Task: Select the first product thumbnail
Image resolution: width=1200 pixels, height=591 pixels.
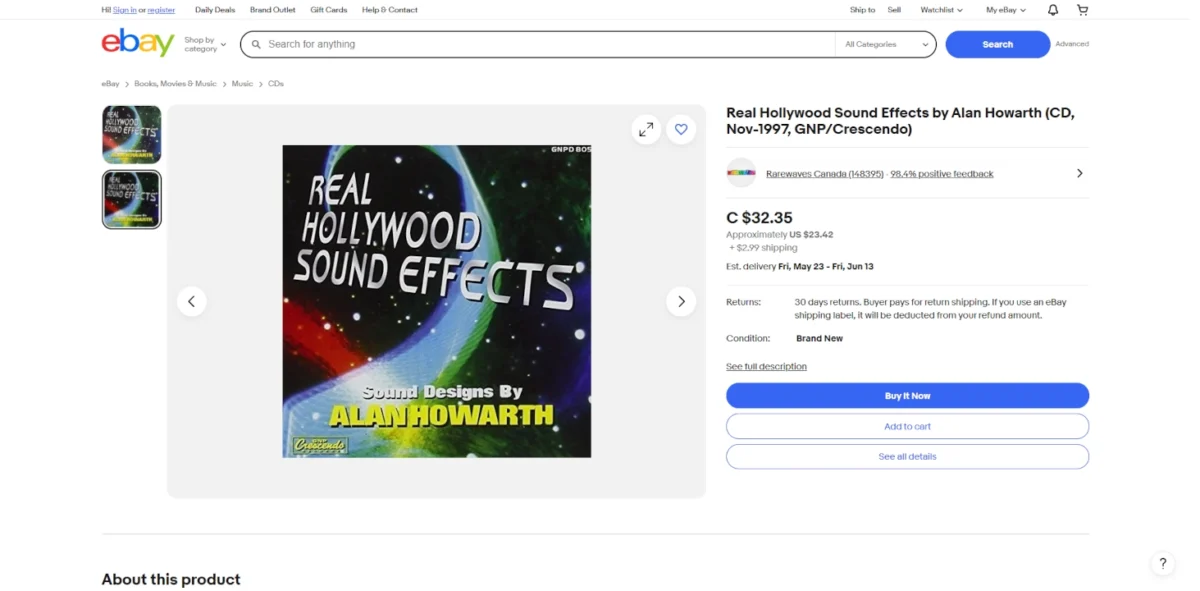Action: (x=131, y=134)
